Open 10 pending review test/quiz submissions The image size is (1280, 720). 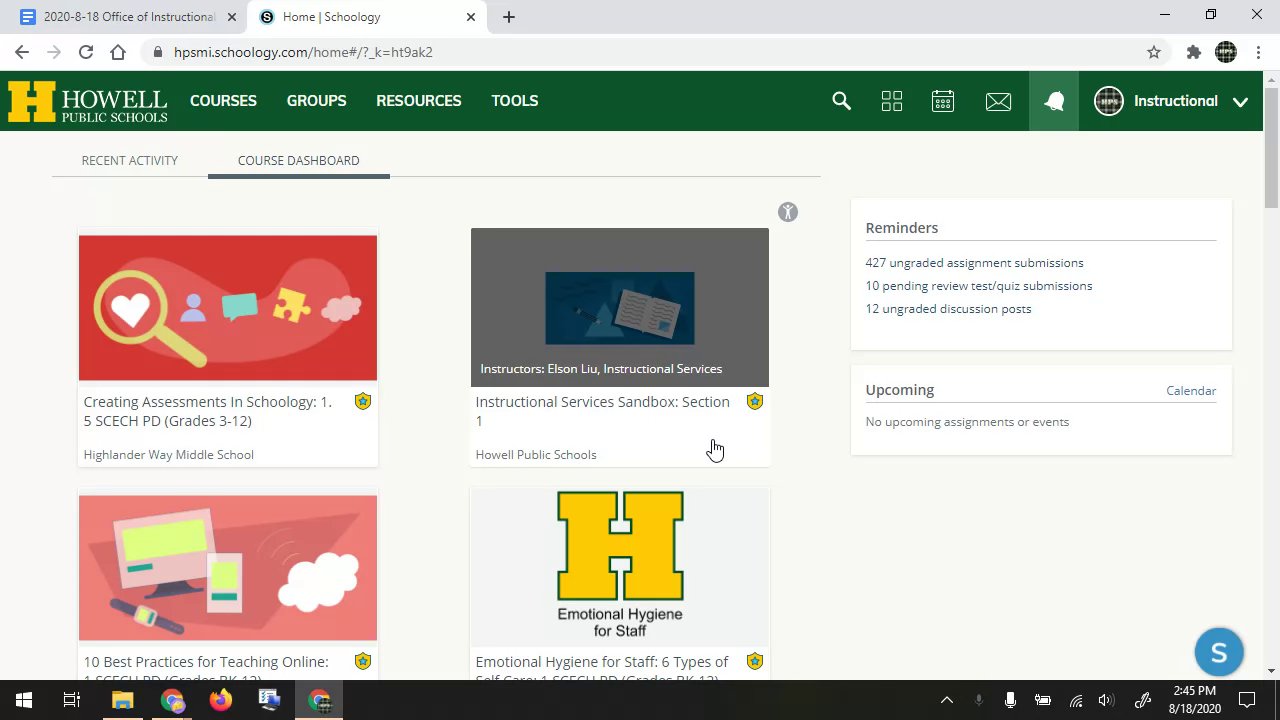click(x=979, y=286)
